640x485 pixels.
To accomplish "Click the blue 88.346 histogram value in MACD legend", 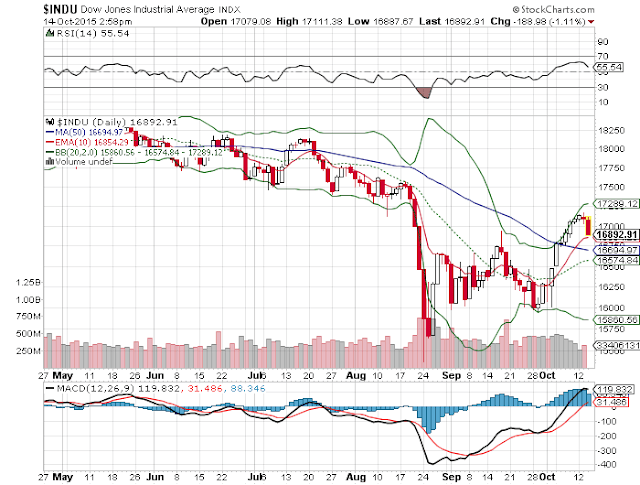I will [x=248, y=388].
